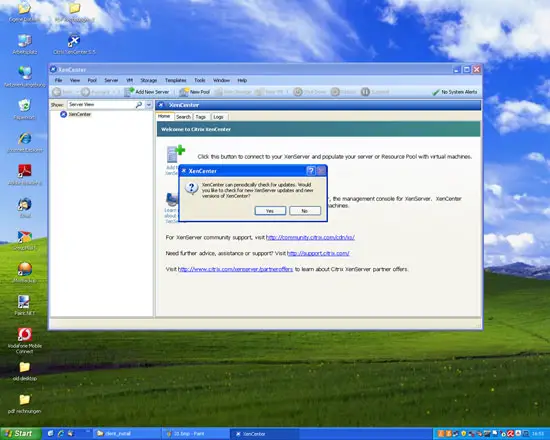Open the support.citrix.com link
The height and width of the screenshot is (440, 550).
(318, 253)
